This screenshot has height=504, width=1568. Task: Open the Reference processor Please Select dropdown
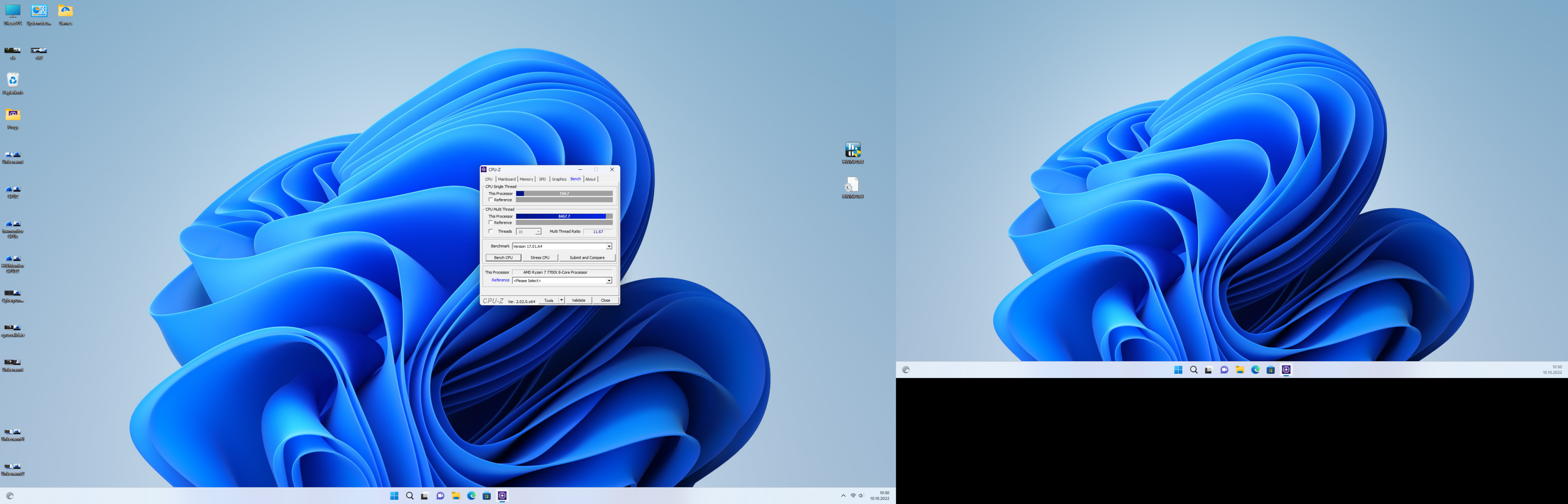[608, 281]
